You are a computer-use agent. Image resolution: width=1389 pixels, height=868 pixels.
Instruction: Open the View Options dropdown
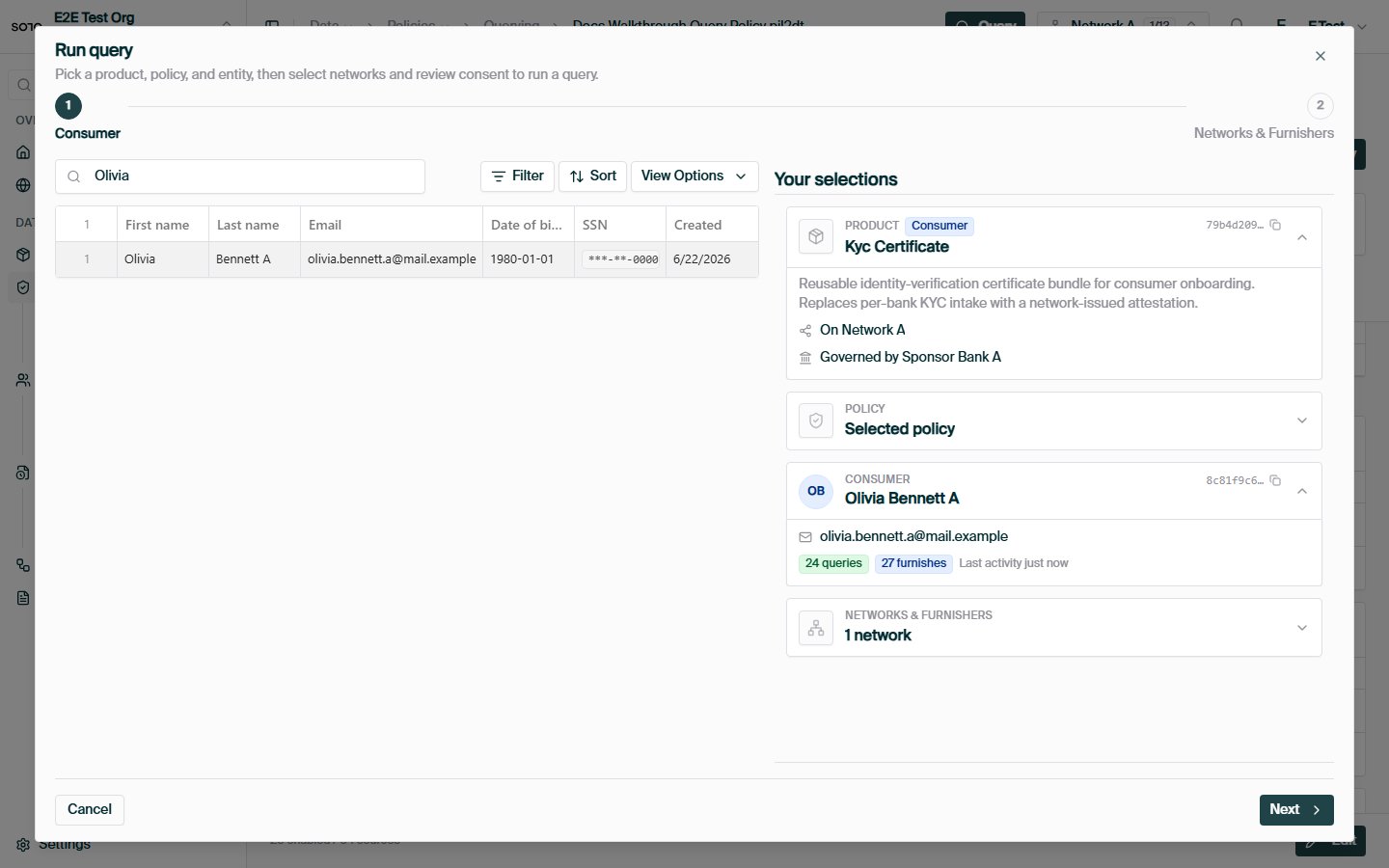point(694,176)
